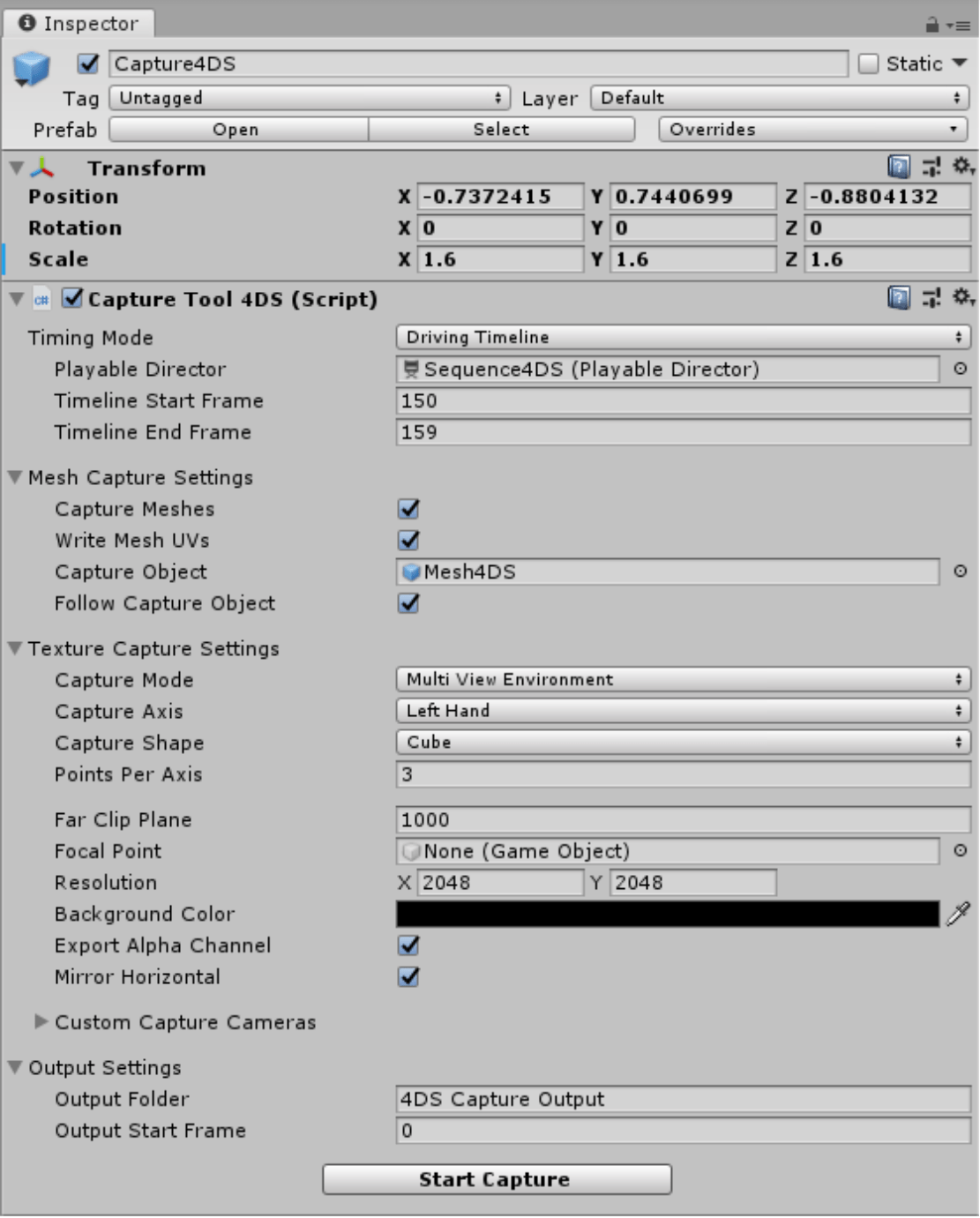Disable the Capture Meshes checkbox
The width and height of the screenshot is (980, 1218).
(x=408, y=509)
